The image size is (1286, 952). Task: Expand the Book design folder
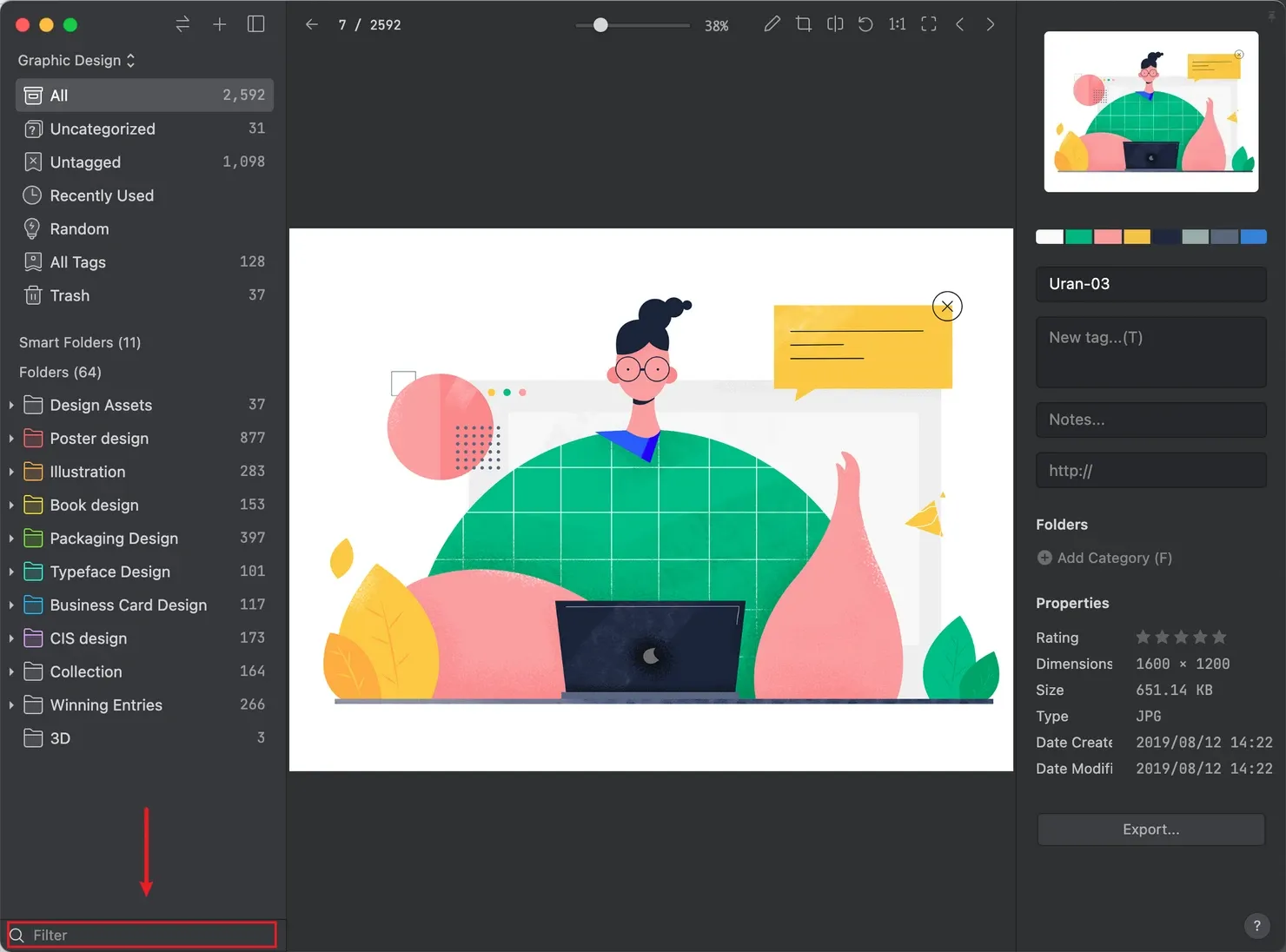pyautogui.click(x=10, y=505)
